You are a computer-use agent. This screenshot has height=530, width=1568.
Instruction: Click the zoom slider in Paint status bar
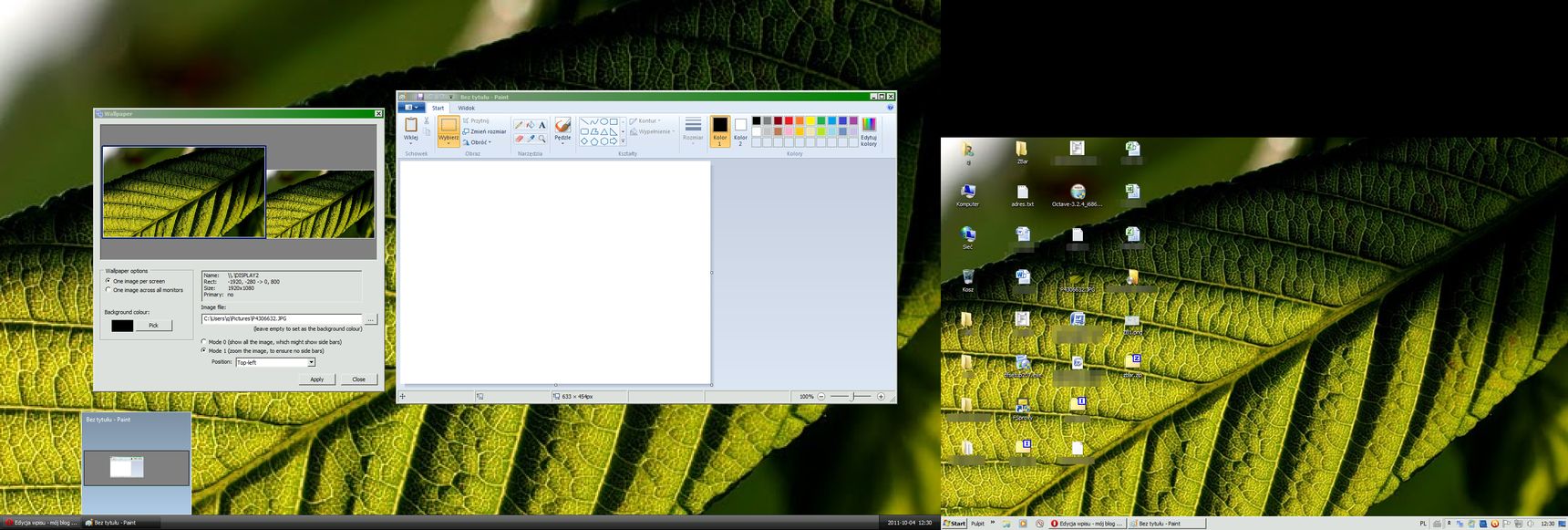852,397
